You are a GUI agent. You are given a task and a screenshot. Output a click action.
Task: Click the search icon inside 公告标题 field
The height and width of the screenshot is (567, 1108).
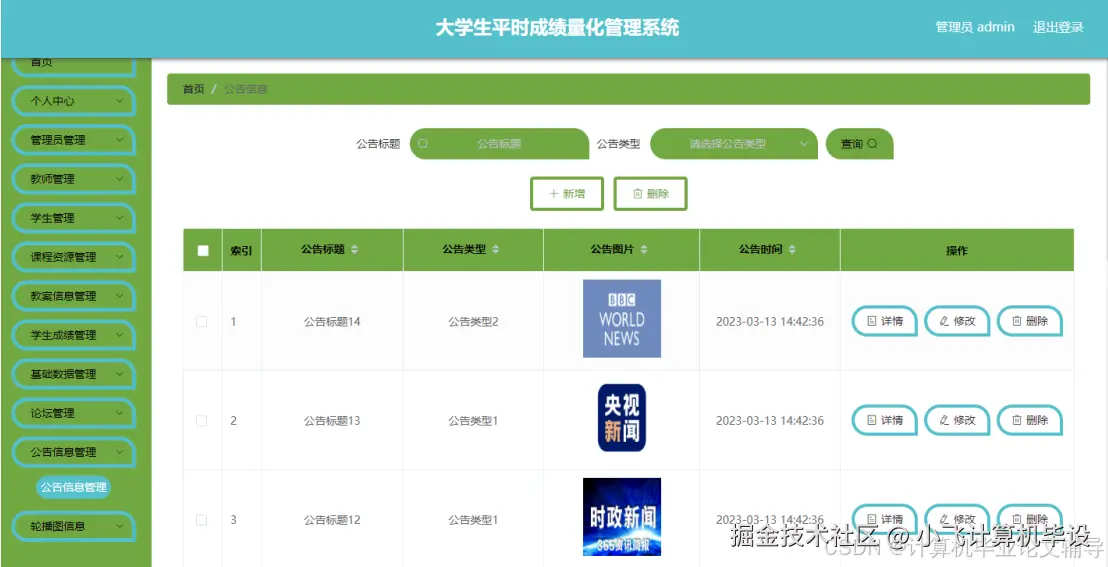[x=423, y=144]
